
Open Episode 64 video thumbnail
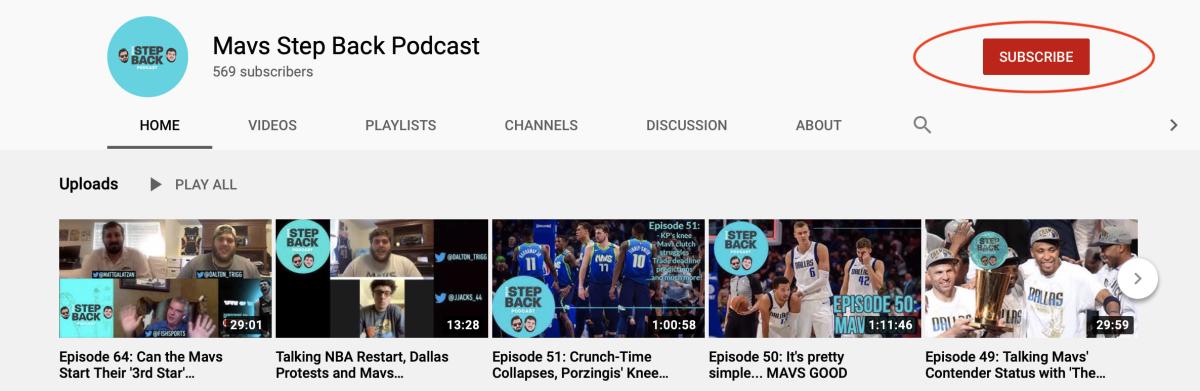coord(165,279)
